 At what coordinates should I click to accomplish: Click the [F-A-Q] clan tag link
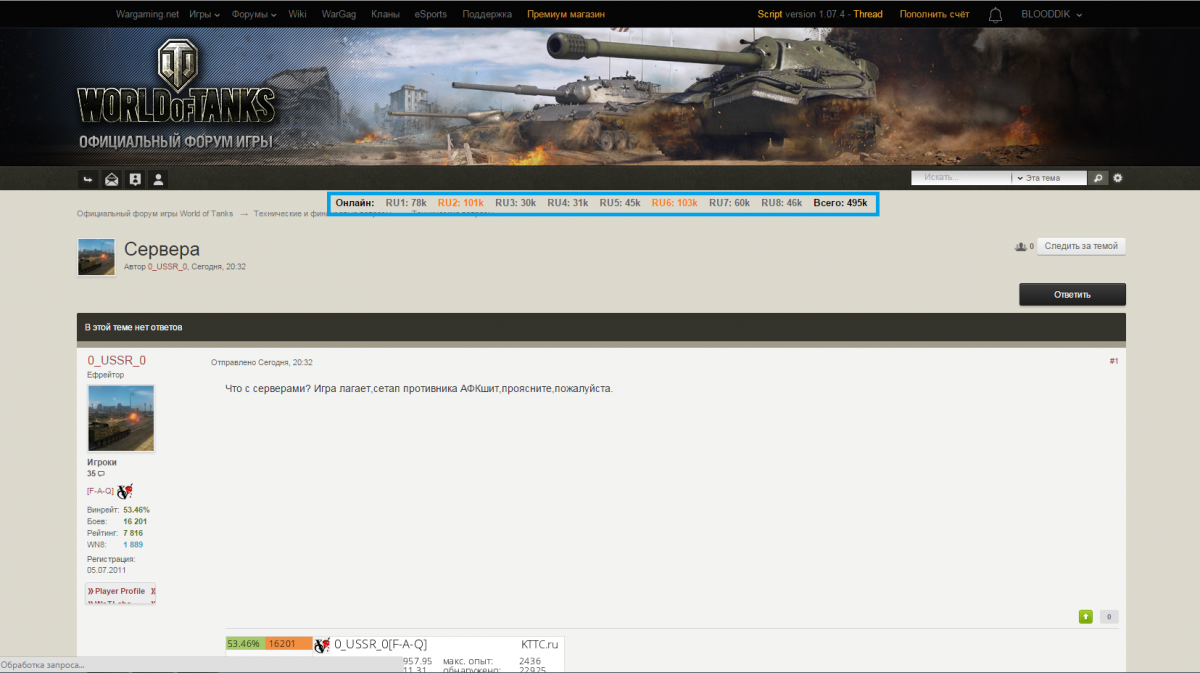click(100, 491)
